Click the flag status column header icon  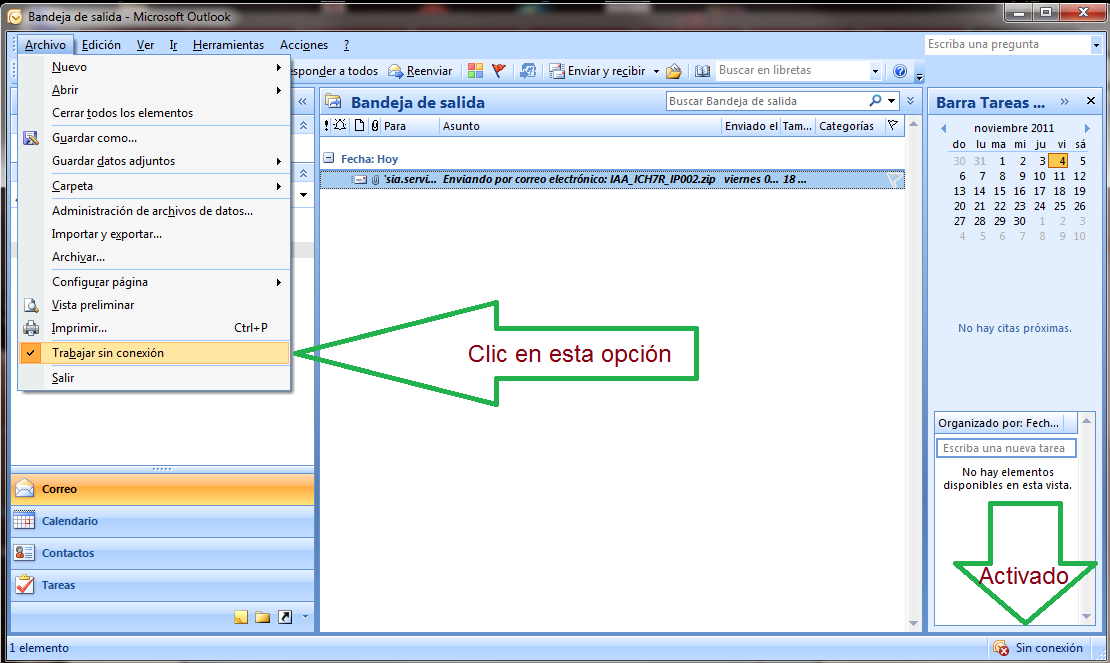[893, 126]
